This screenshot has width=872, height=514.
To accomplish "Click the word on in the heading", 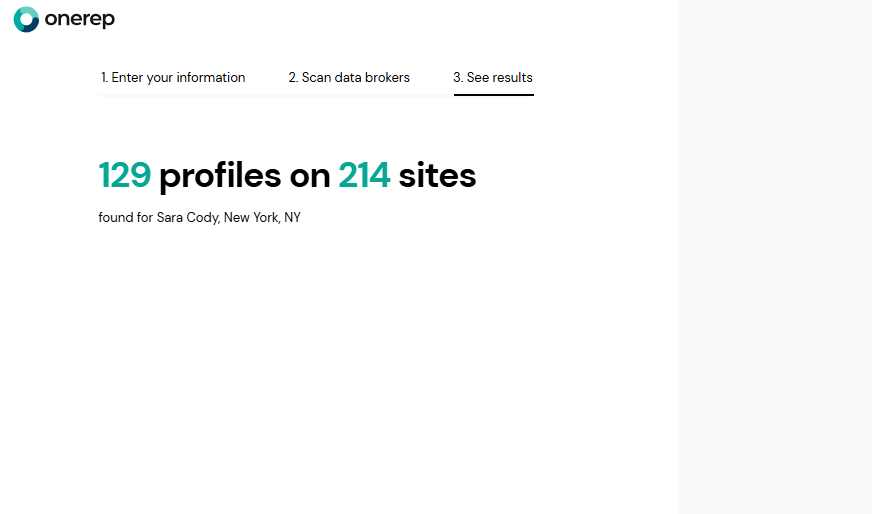I will pos(310,176).
